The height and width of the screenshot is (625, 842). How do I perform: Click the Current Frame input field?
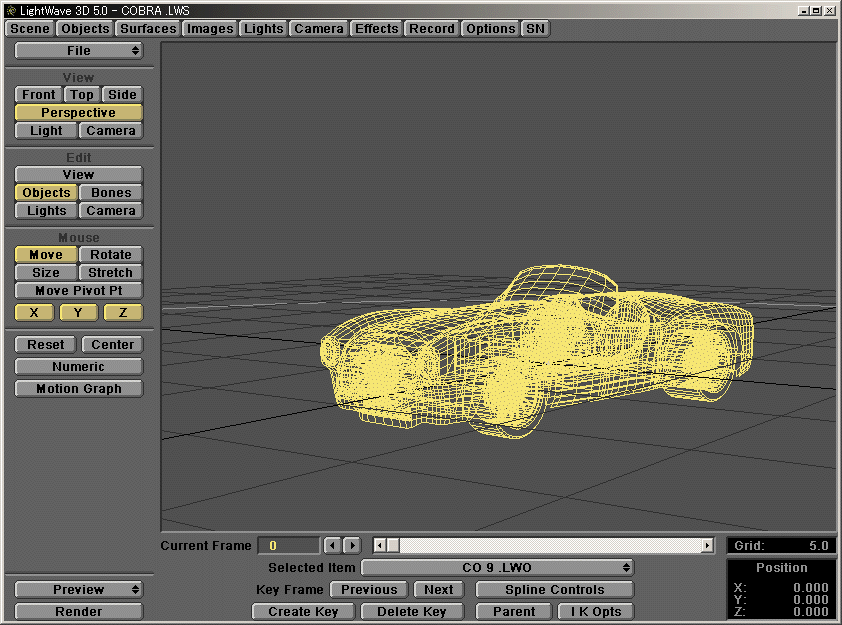click(x=289, y=545)
